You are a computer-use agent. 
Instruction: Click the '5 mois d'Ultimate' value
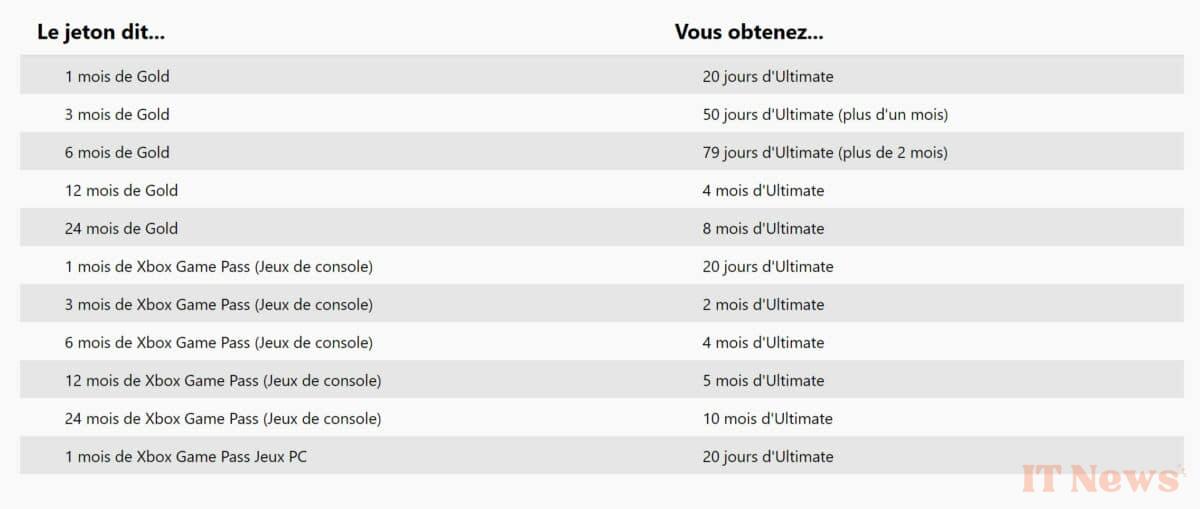[764, 380]
